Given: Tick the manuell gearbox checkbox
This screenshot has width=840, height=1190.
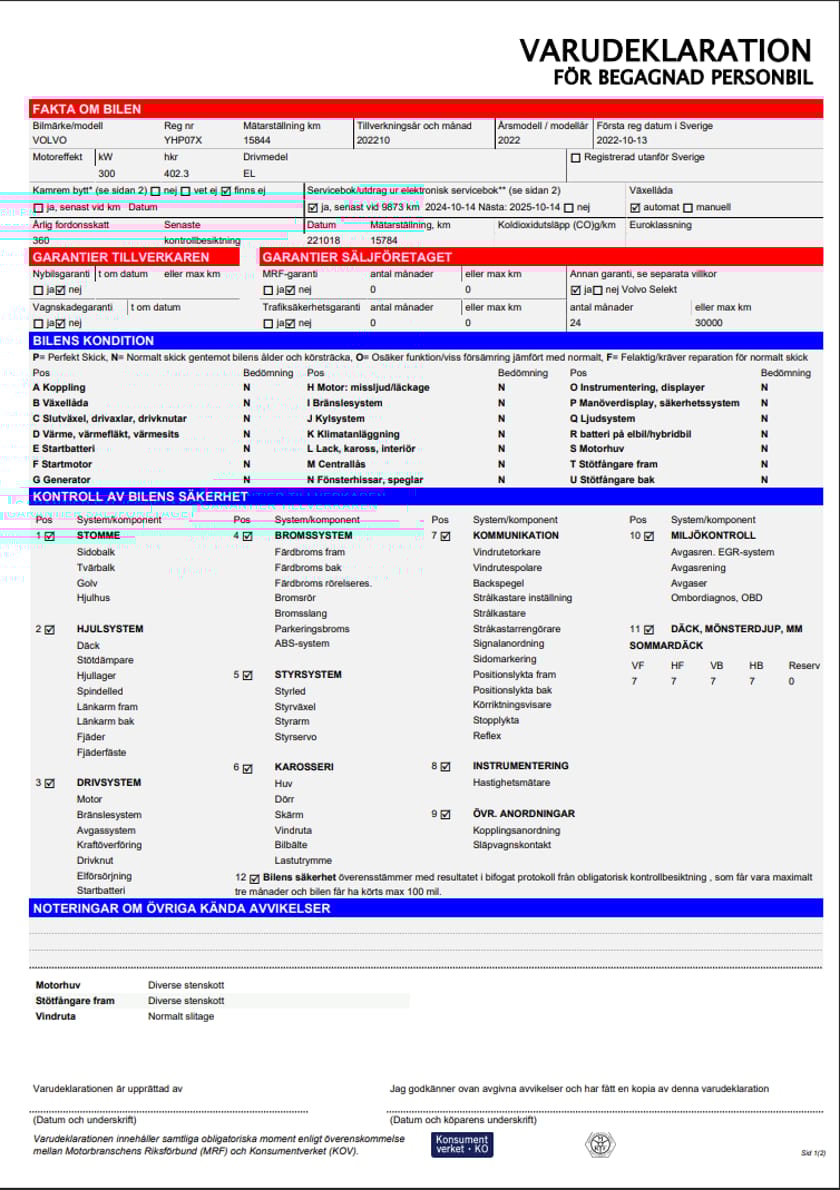Looking at the screenshot, I should point(687,208).
